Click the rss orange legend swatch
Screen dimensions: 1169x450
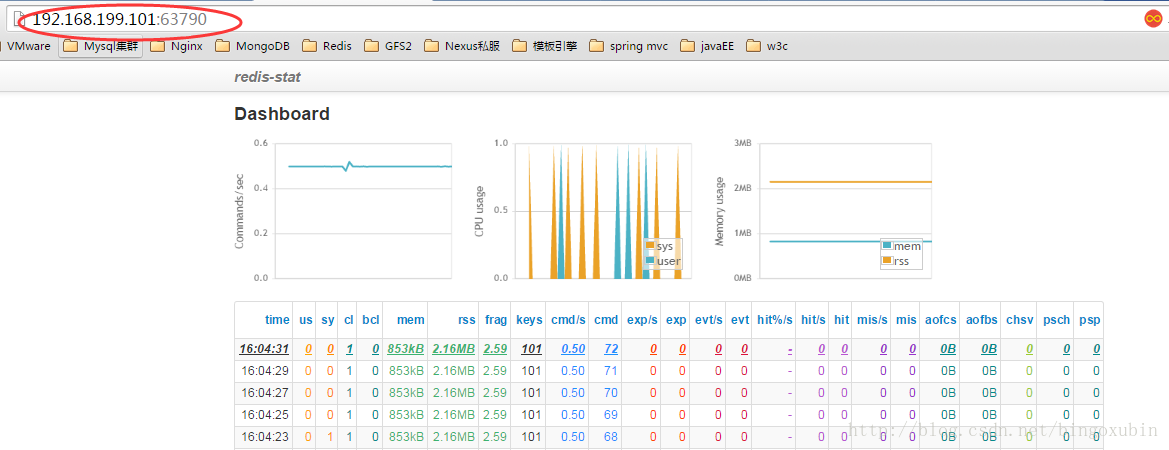coord(886,261)
